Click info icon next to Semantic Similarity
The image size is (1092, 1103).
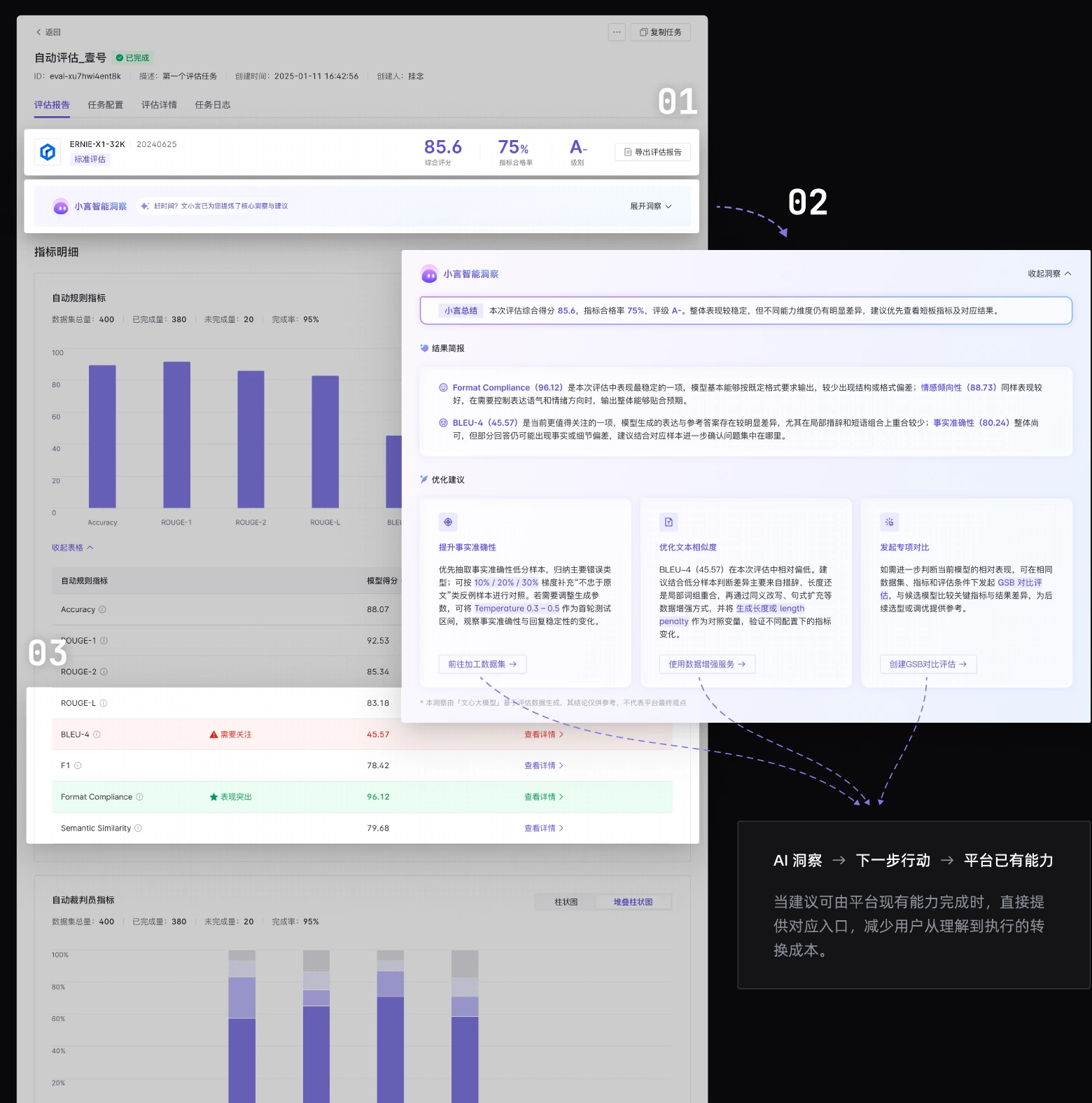pyautogui.click(x=138, y=828)
